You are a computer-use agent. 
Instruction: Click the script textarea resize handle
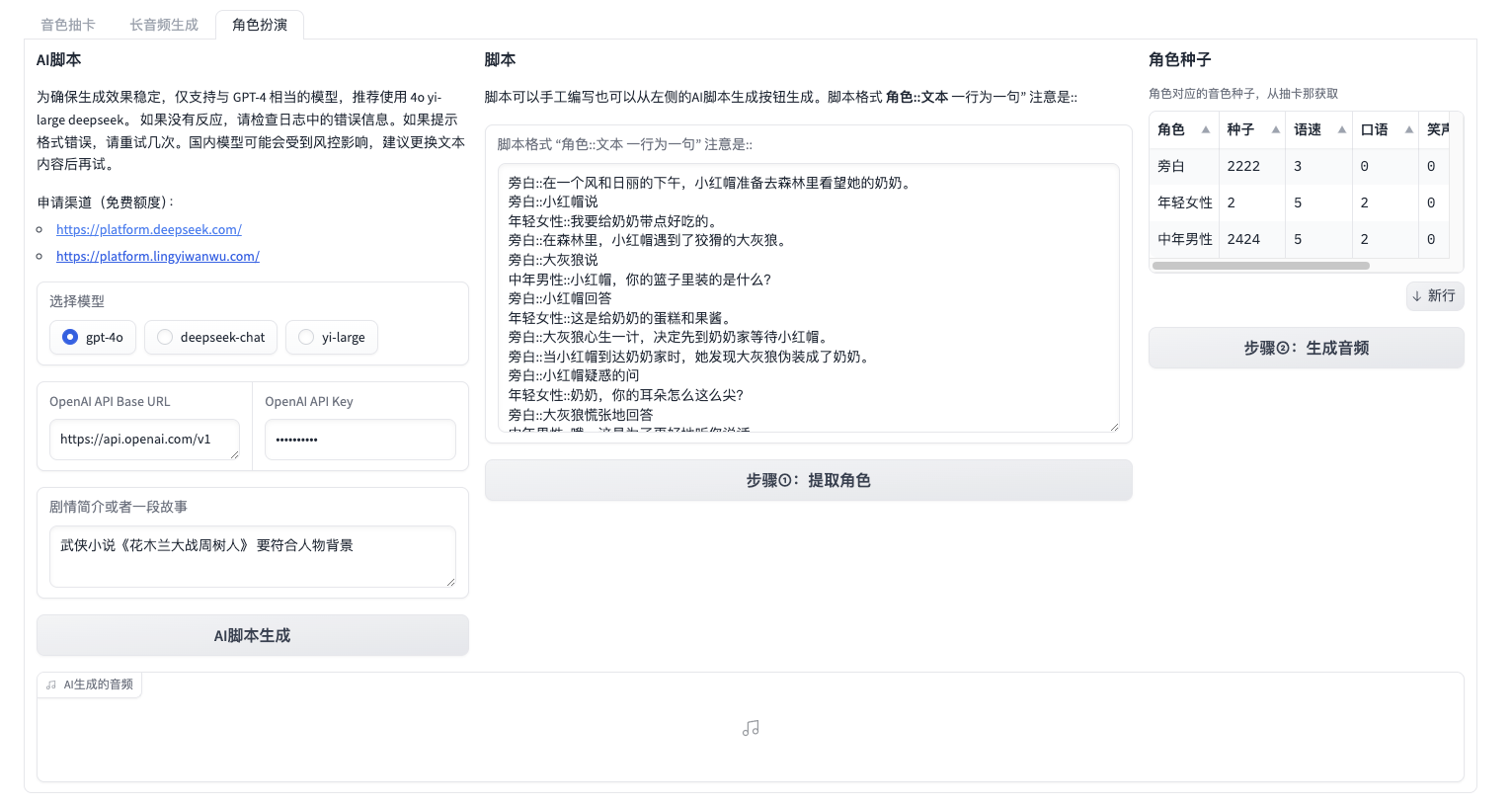pos(1114,427)
